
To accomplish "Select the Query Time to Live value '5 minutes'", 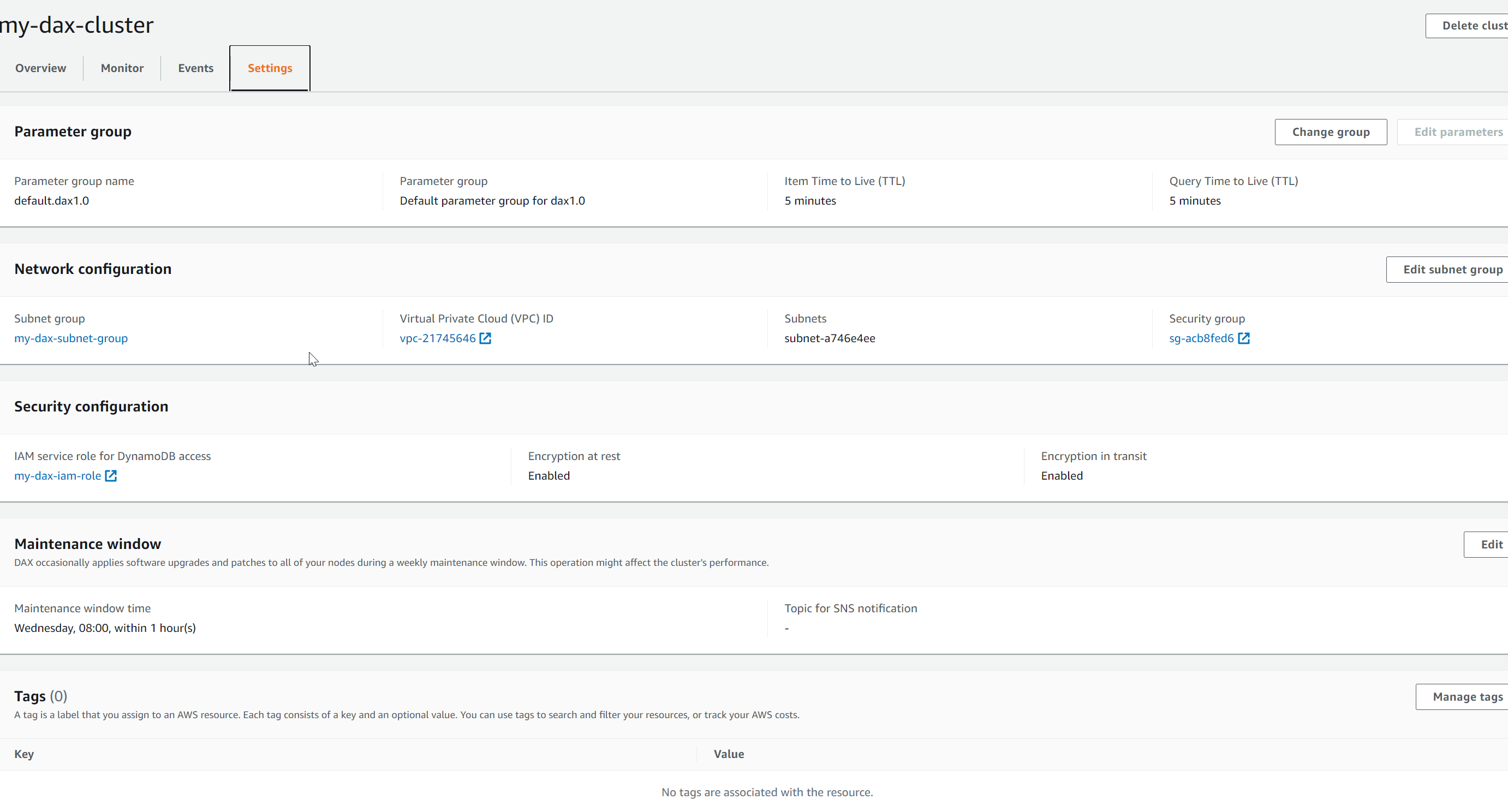I will [x=1195, y=201].
